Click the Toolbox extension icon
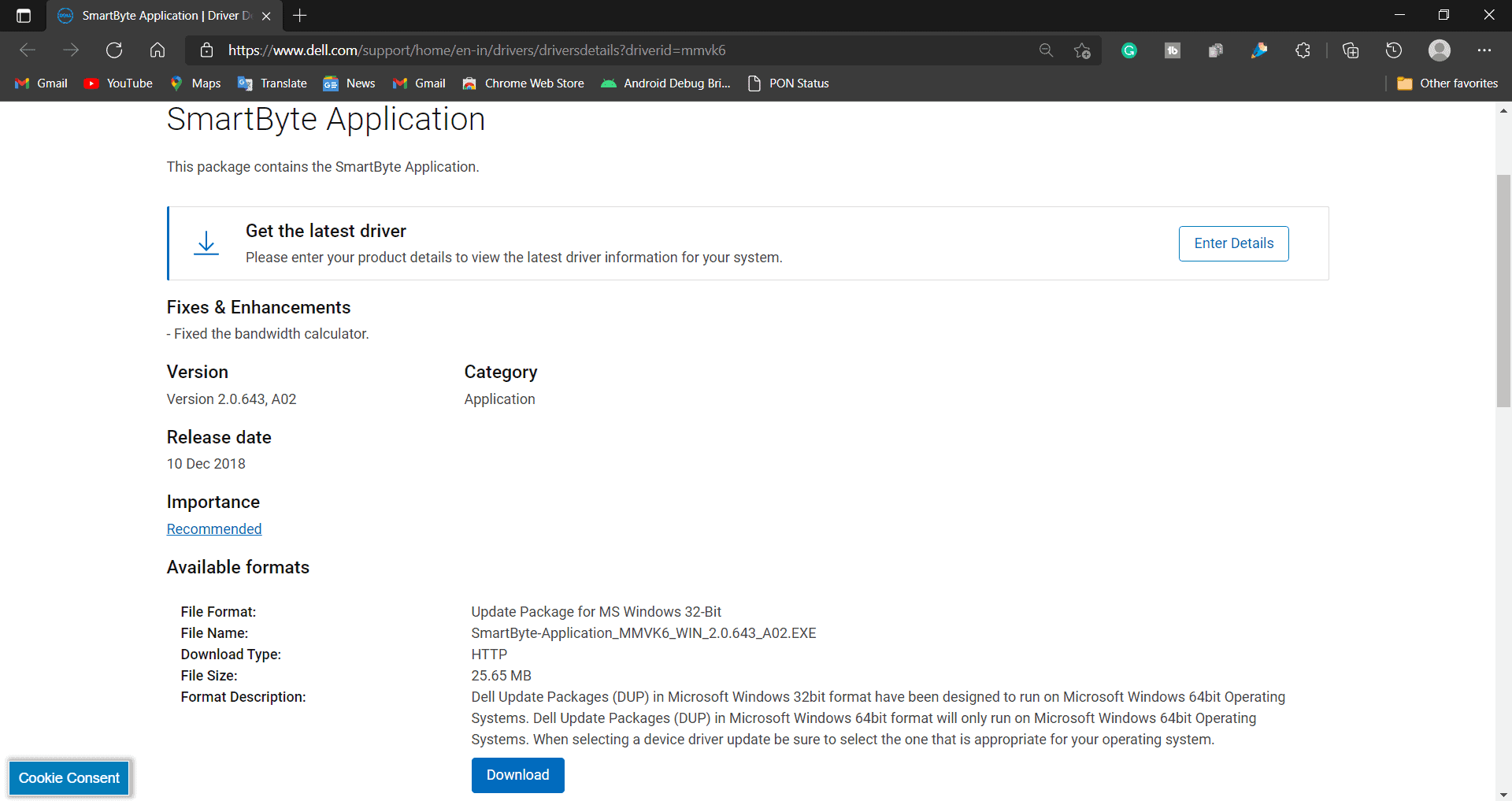1512x801 pixels. pos(1172,50)
